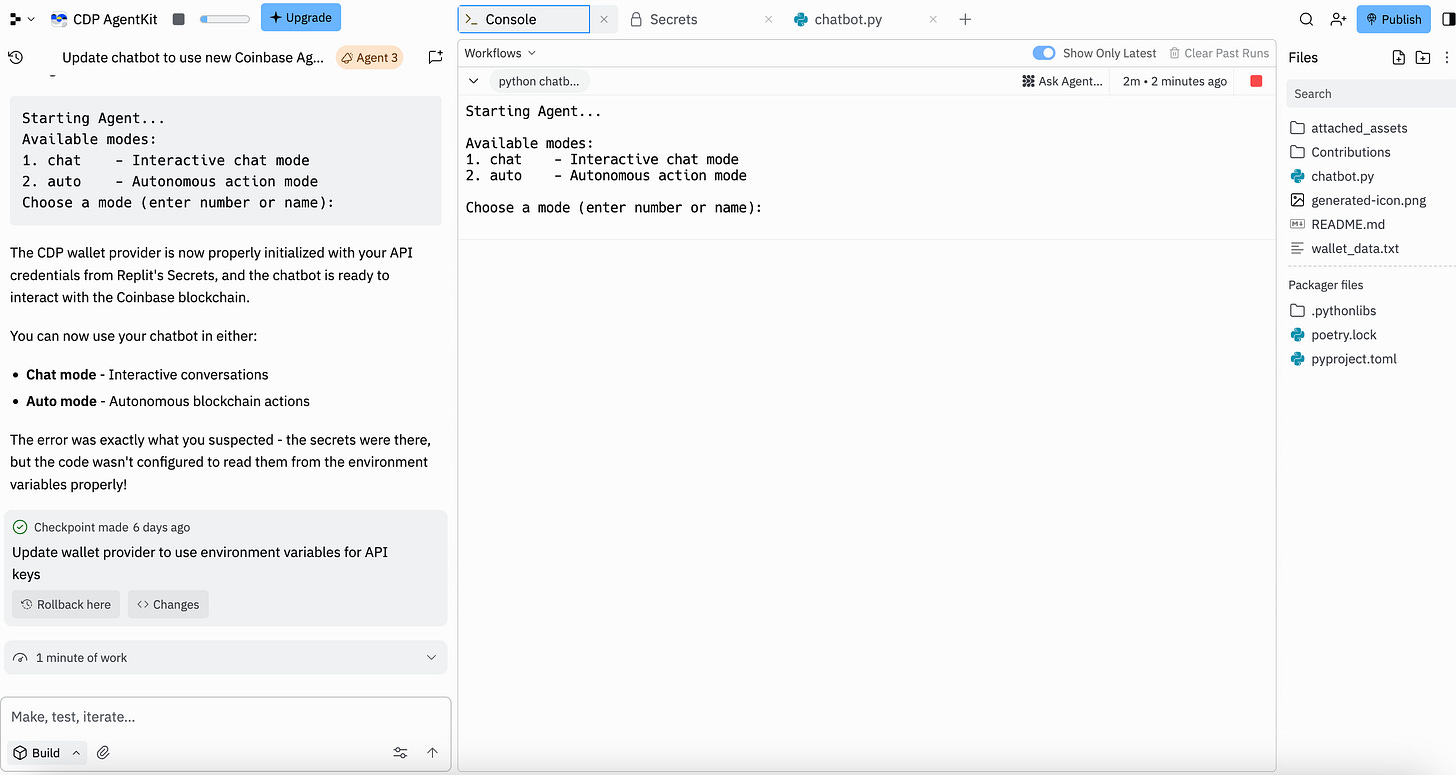The width and height of the screenshot is (1456, 775).
Task: Close the Secrets tab
Action: pyautogui.click(x=768, y=19)
